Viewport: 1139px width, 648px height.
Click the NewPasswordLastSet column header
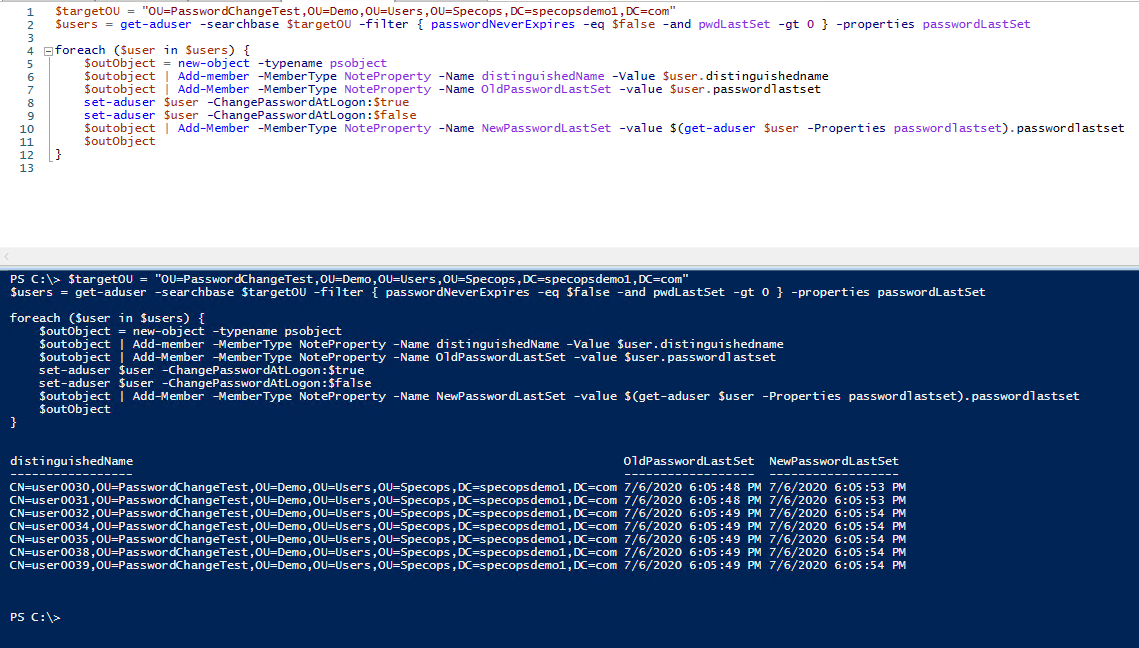[x=835, y=462]
